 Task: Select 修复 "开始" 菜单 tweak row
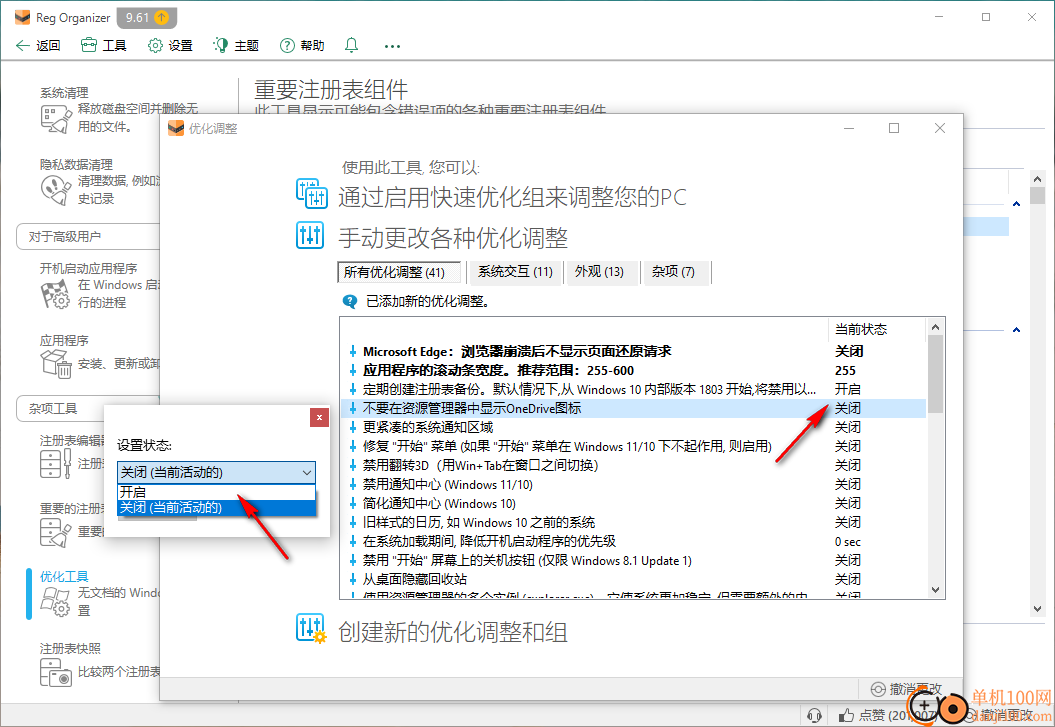632,447
